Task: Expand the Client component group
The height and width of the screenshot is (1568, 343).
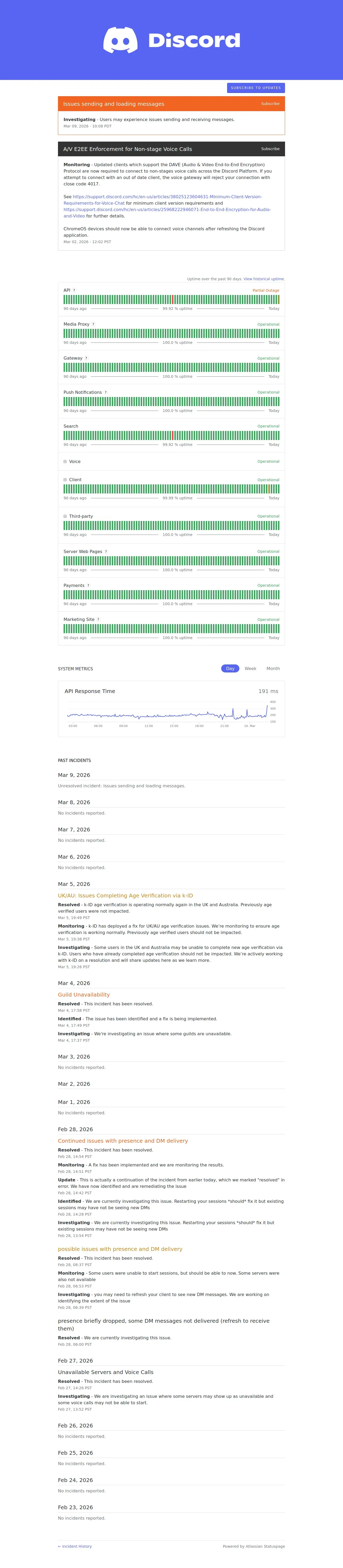Action: pos(65,480)
